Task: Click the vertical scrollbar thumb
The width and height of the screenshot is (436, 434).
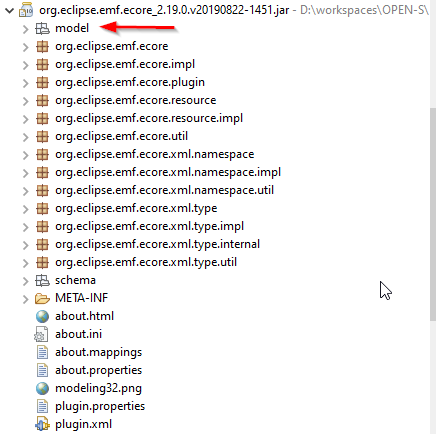Action: [x=433, y=214]
